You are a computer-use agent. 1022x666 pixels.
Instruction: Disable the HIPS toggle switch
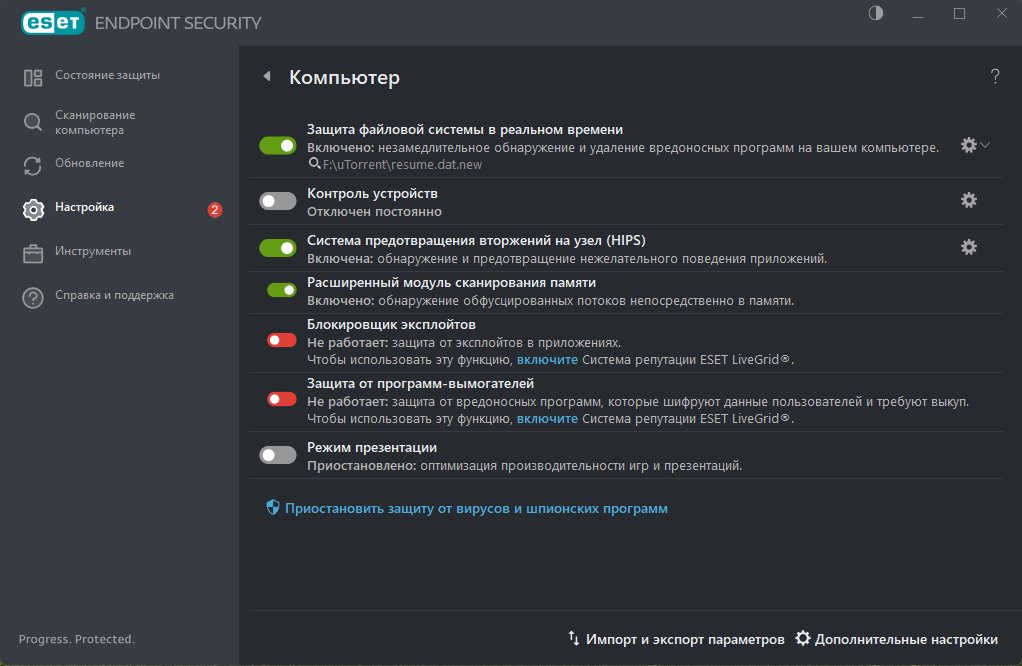pyautogui.click(x=278, y=247)
